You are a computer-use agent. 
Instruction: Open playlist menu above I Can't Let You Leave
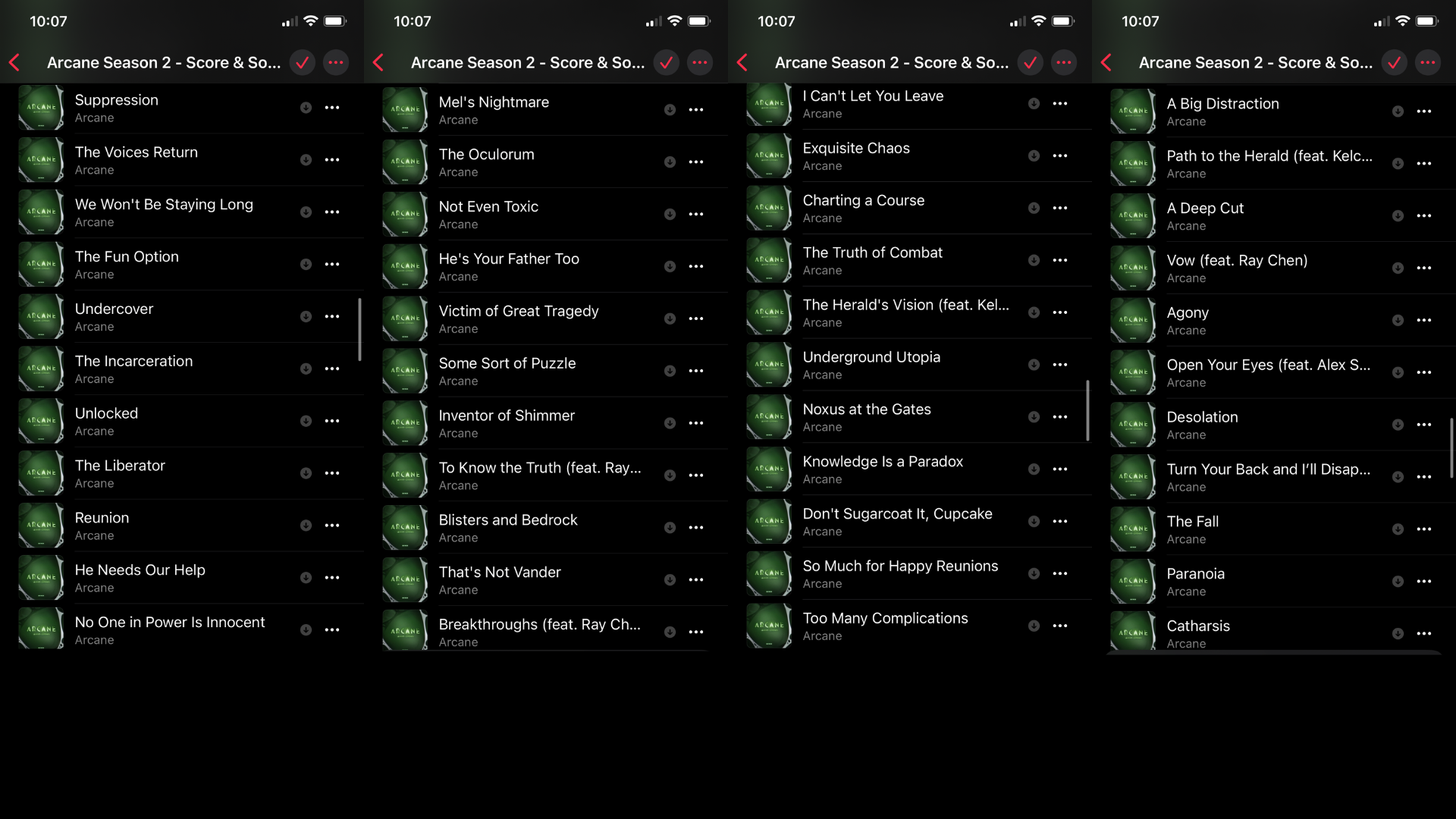tap(1064, 62)
